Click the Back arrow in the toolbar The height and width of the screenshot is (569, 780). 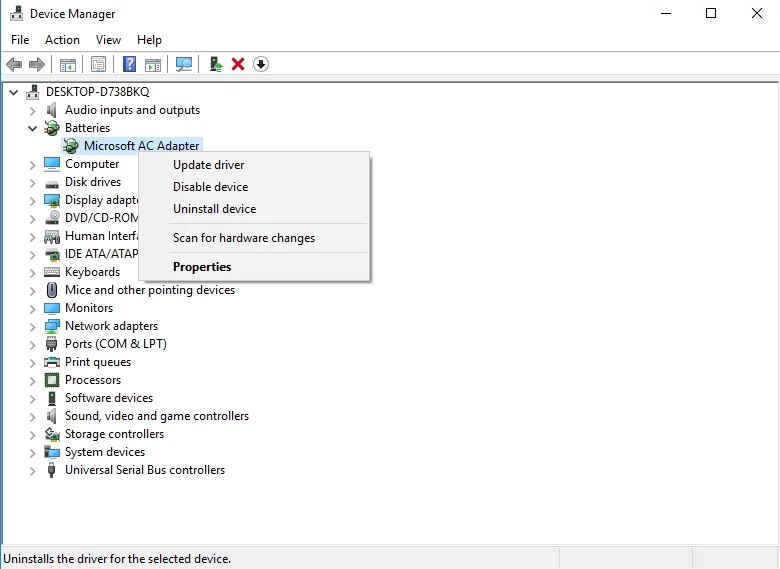tap(14, 65)
